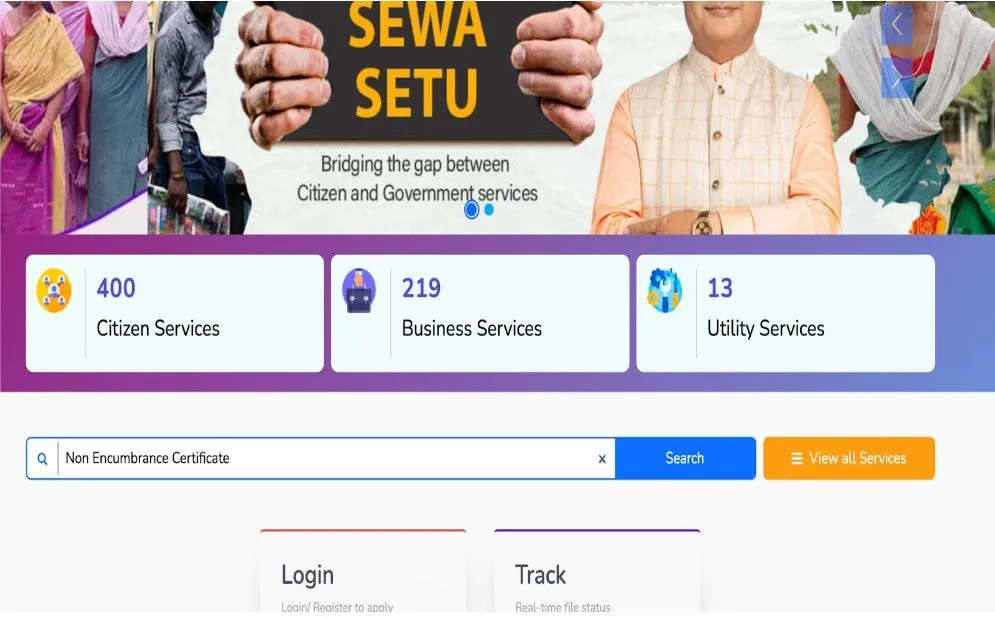This screenshot has width=995, height=618.
Task: Open the Citizen Services people icon
Action: 54,291
